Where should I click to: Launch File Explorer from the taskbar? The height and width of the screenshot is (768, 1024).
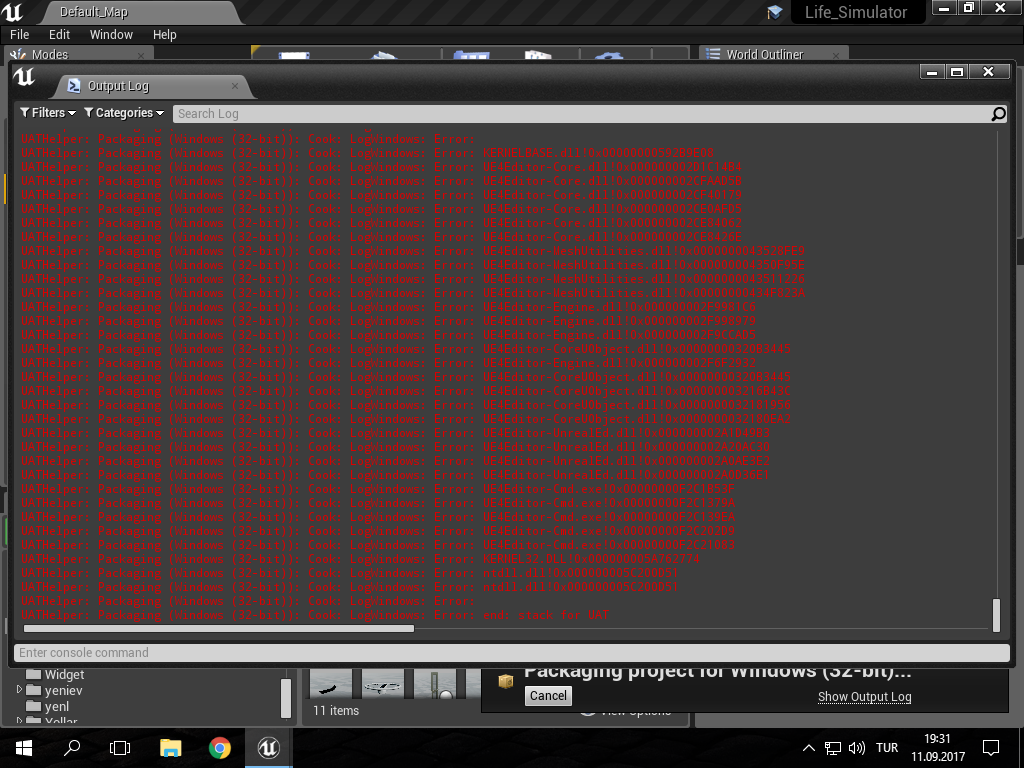coord(170,748)
